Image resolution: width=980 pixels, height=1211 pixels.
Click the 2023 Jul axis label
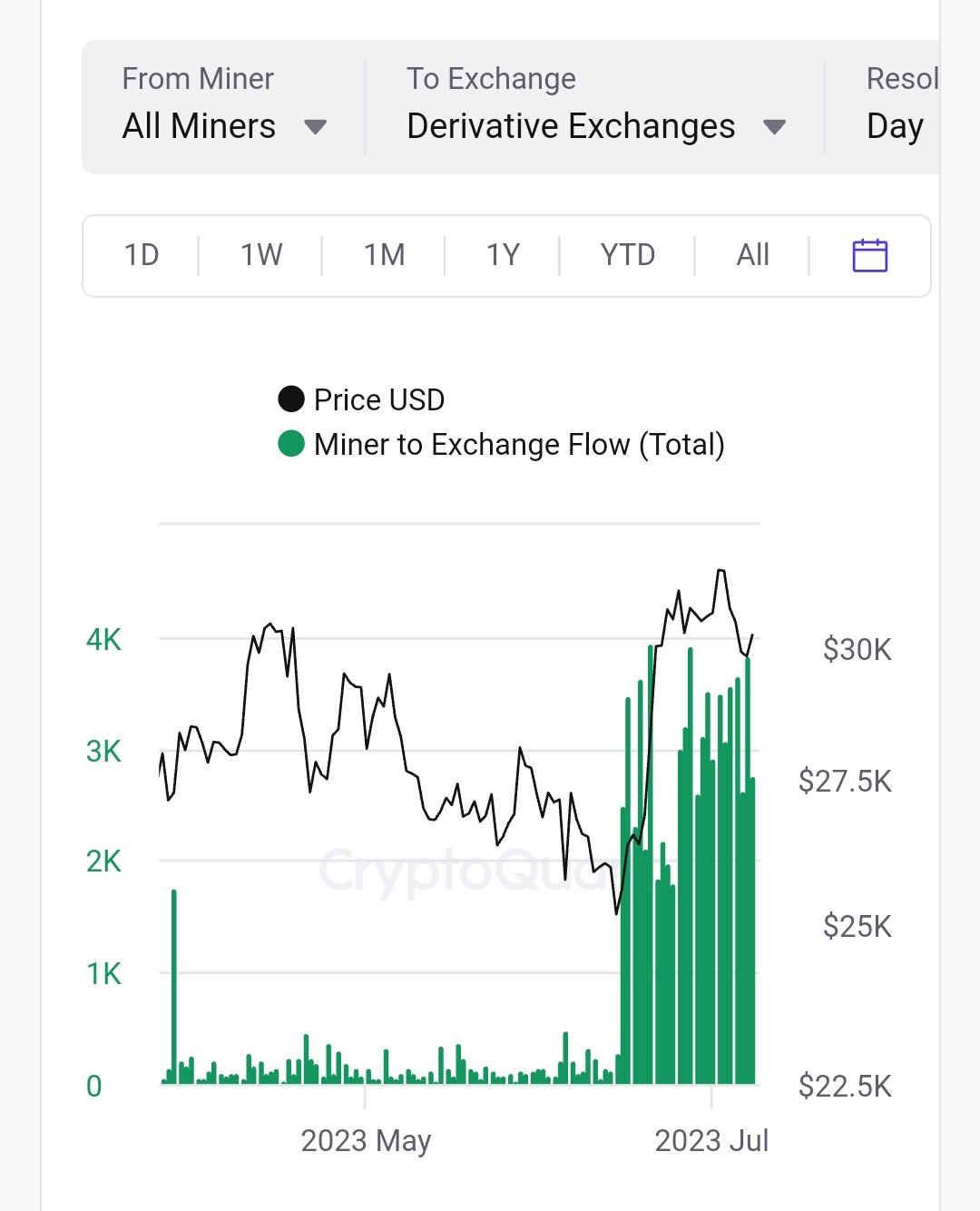[x=711, y=1140]
